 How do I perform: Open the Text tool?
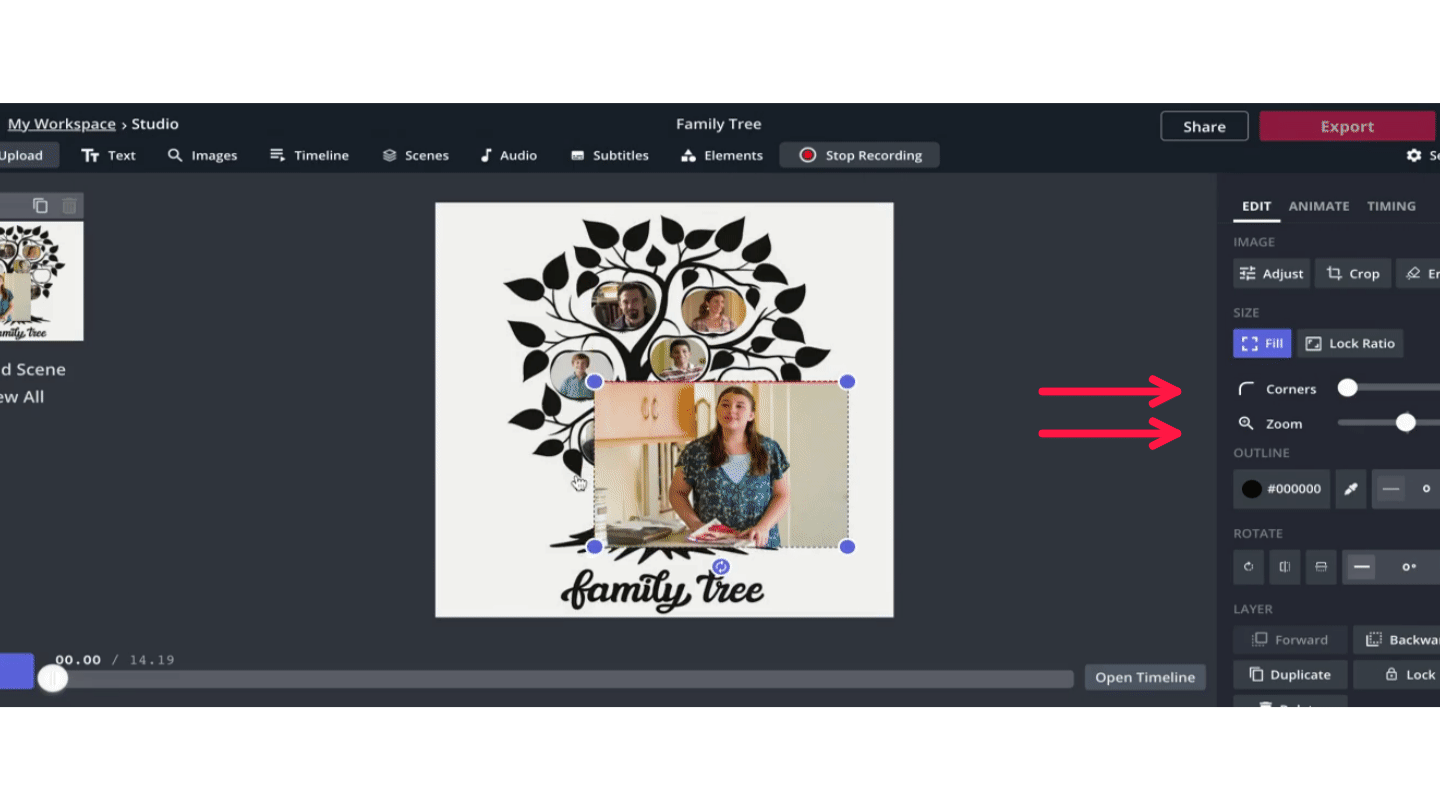coord(109,155)
